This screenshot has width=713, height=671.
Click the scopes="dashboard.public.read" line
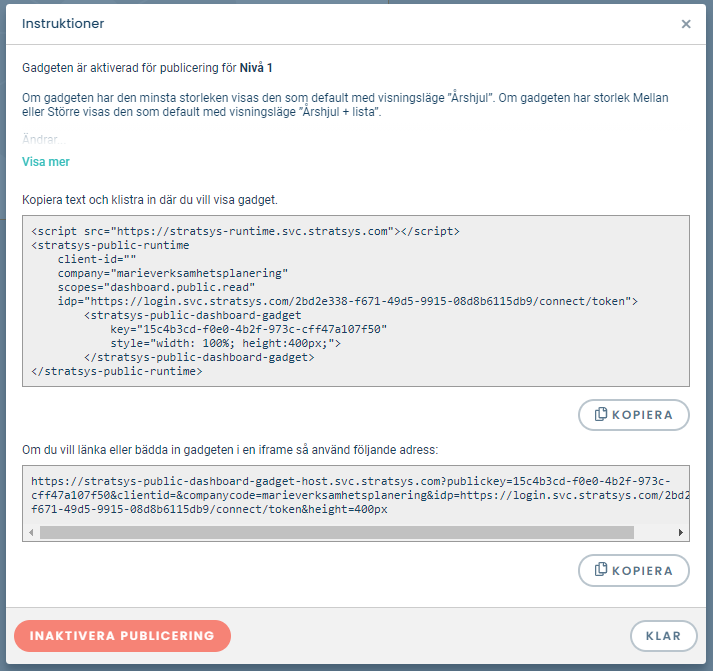tap(156, 287)
